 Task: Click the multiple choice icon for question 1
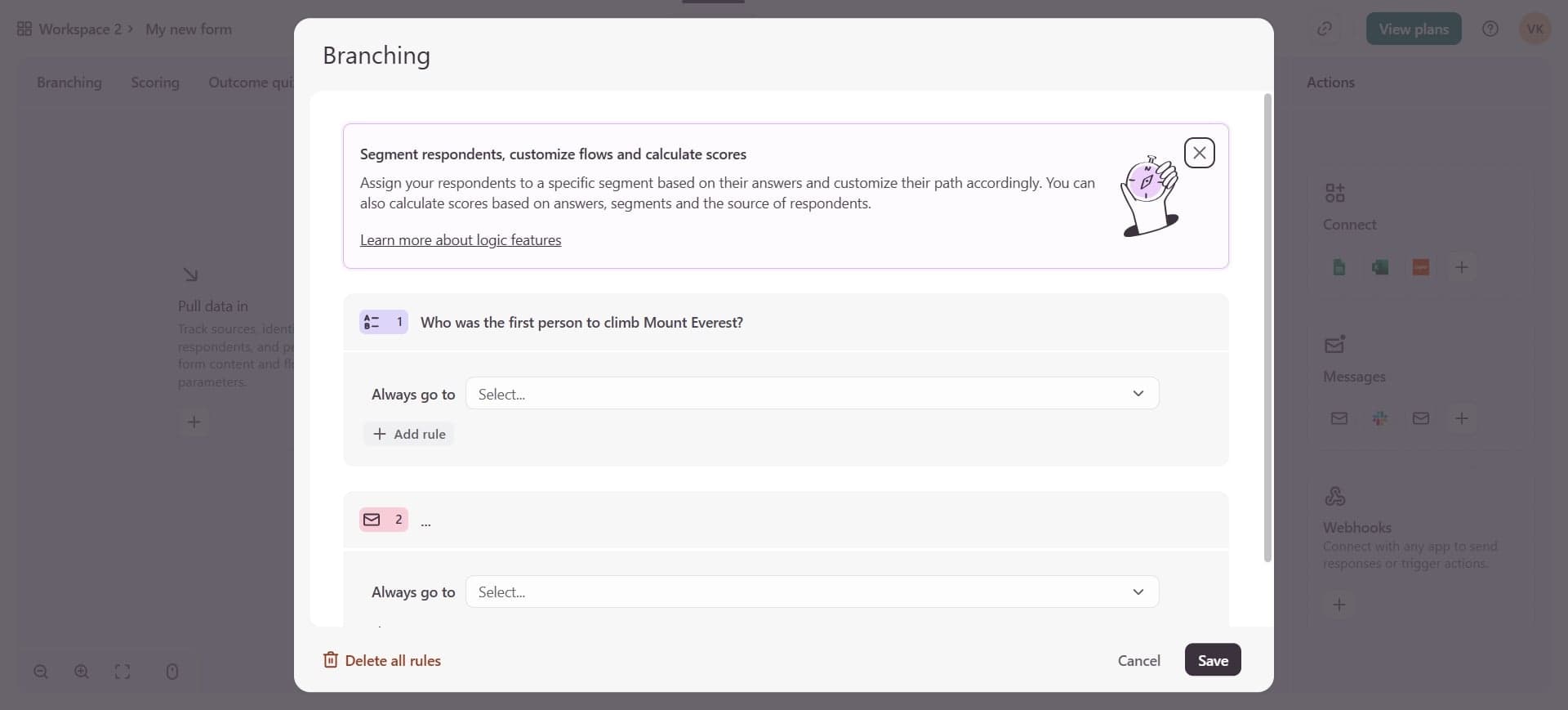point(372,322)
